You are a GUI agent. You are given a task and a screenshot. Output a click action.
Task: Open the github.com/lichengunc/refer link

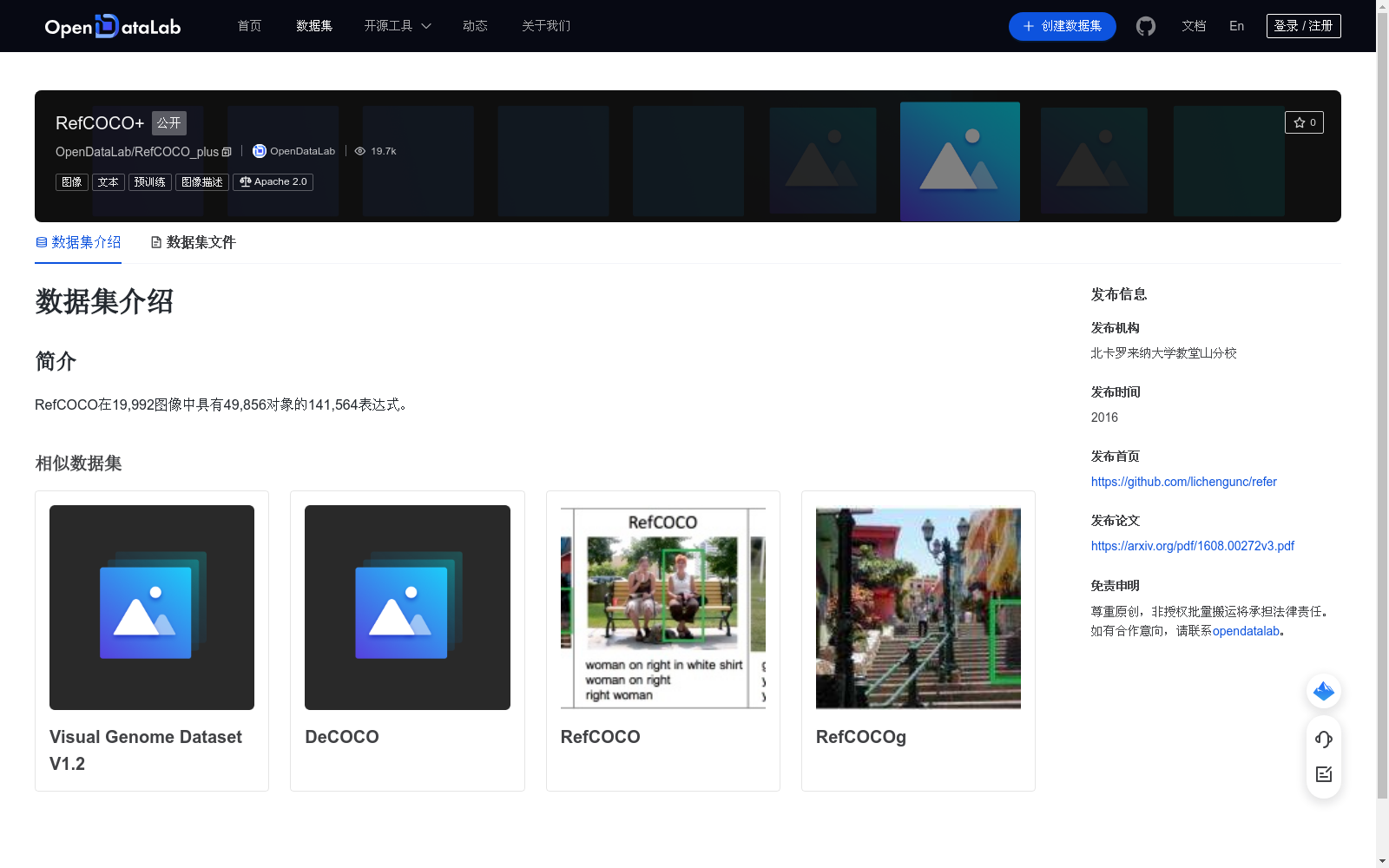[x=1184, y=482]
